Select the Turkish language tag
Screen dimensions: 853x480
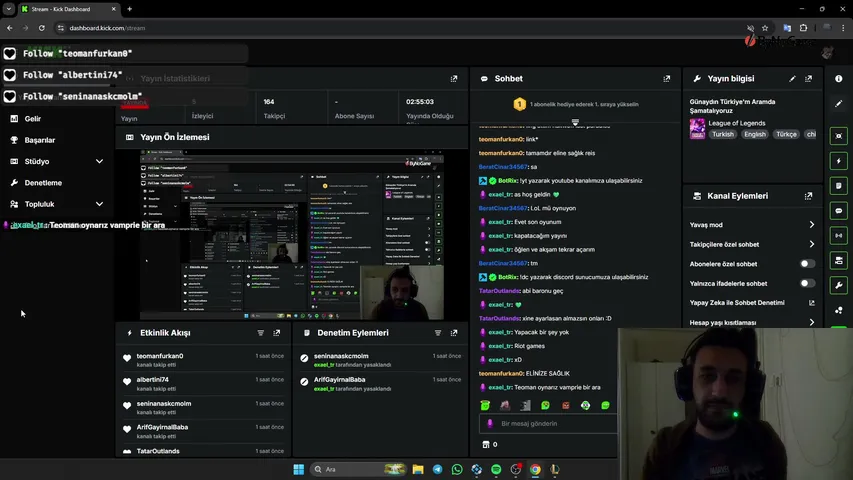(x=722, y=134)
